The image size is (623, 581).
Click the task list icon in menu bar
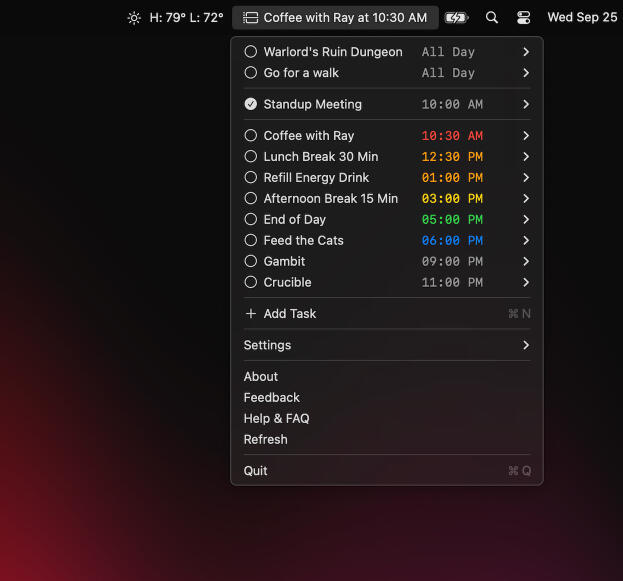(x=250, y=18)
